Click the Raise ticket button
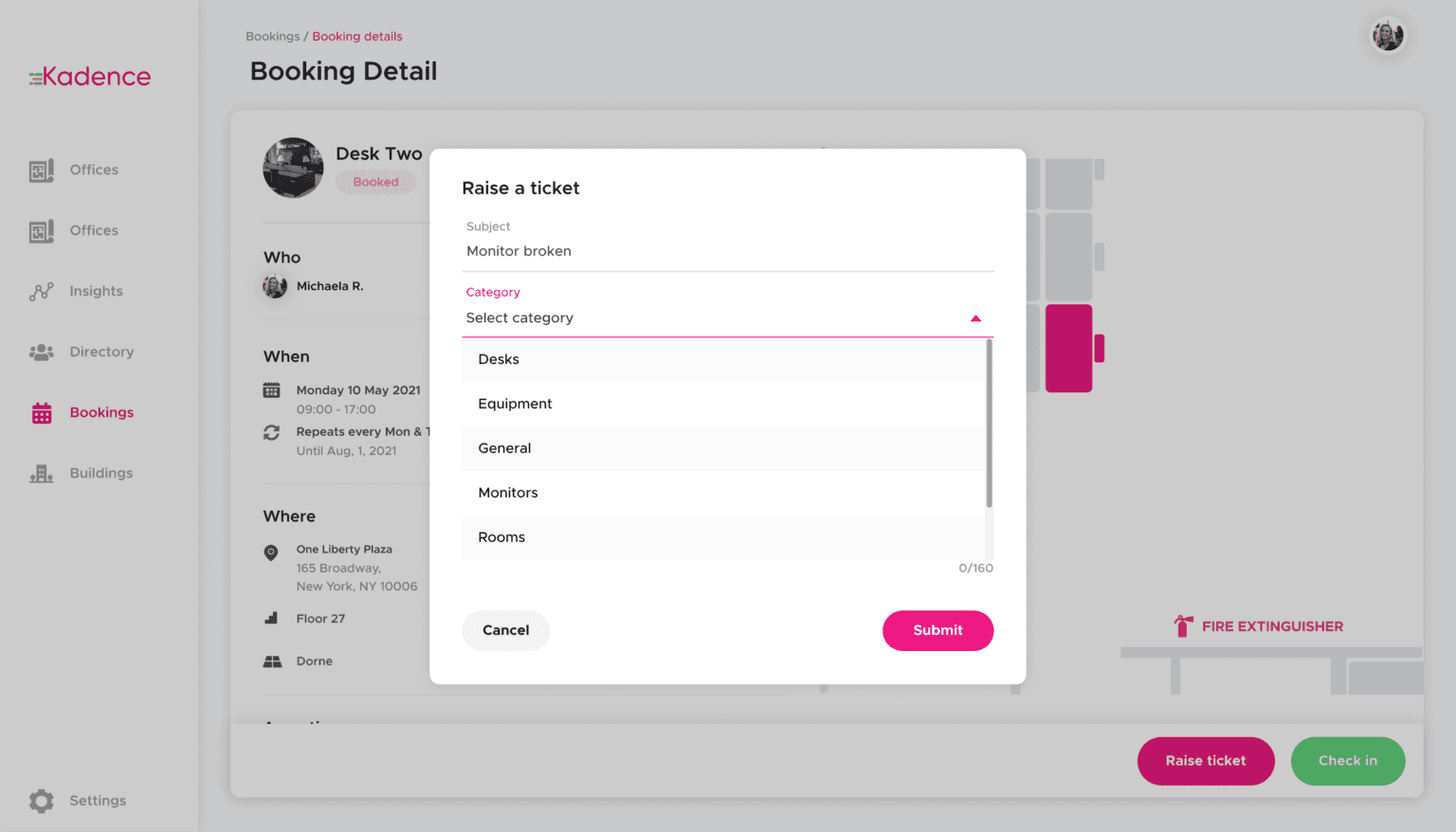This screenshot has width=1456, height=832. pyautogui.click(x=1206, y=761)
